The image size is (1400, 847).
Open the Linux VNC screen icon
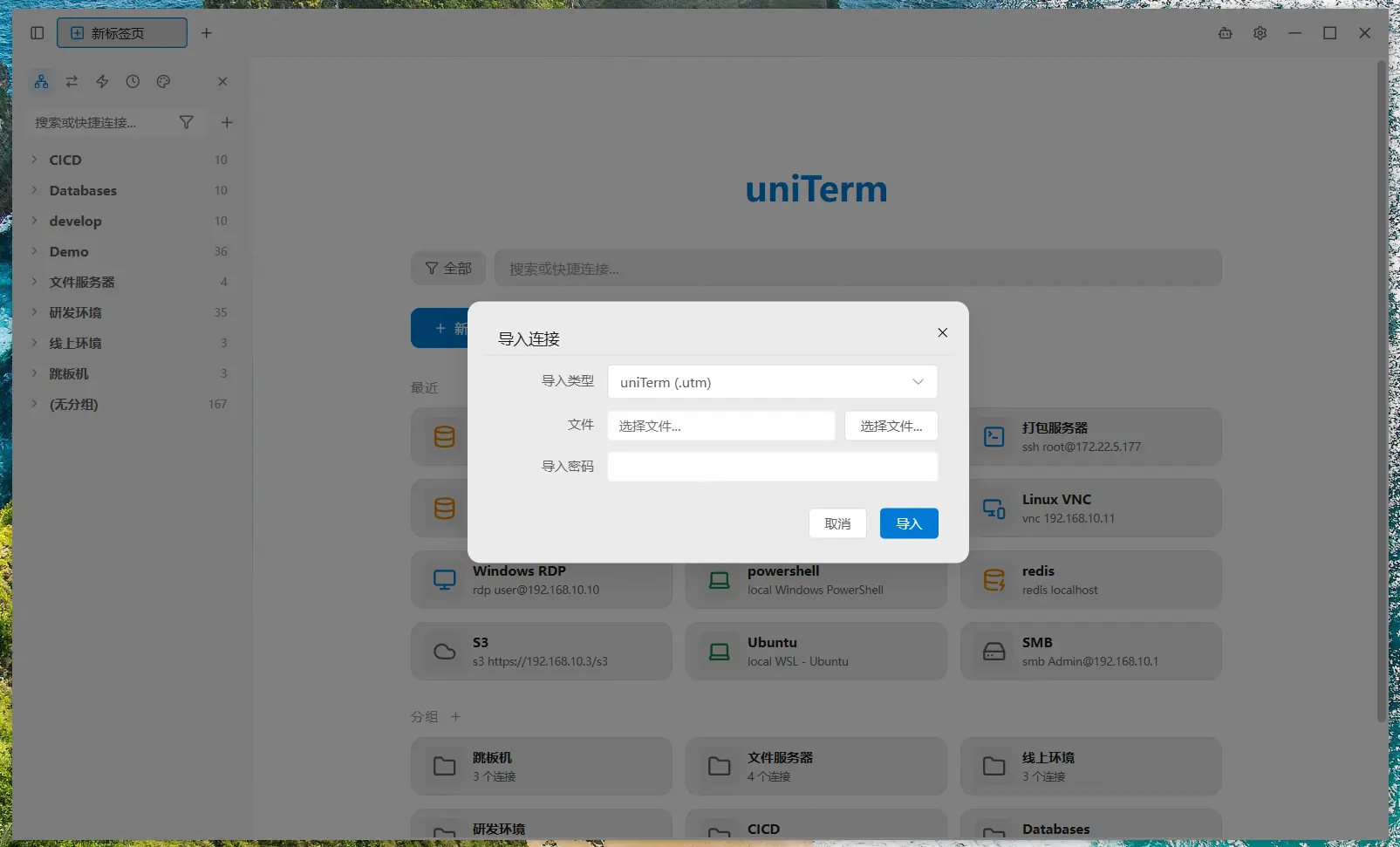[x=994, y=508]
